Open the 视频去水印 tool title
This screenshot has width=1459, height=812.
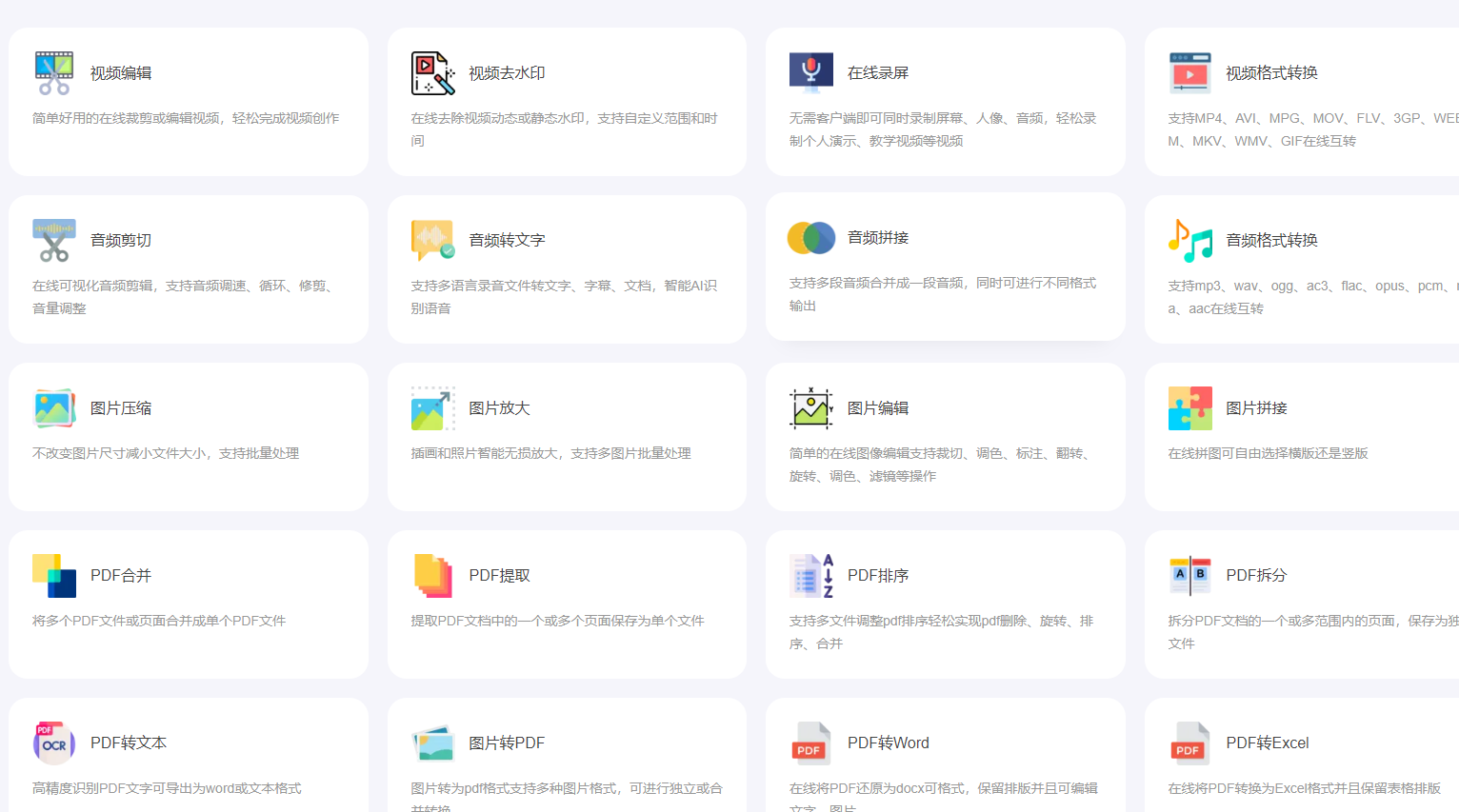point(508,73)
